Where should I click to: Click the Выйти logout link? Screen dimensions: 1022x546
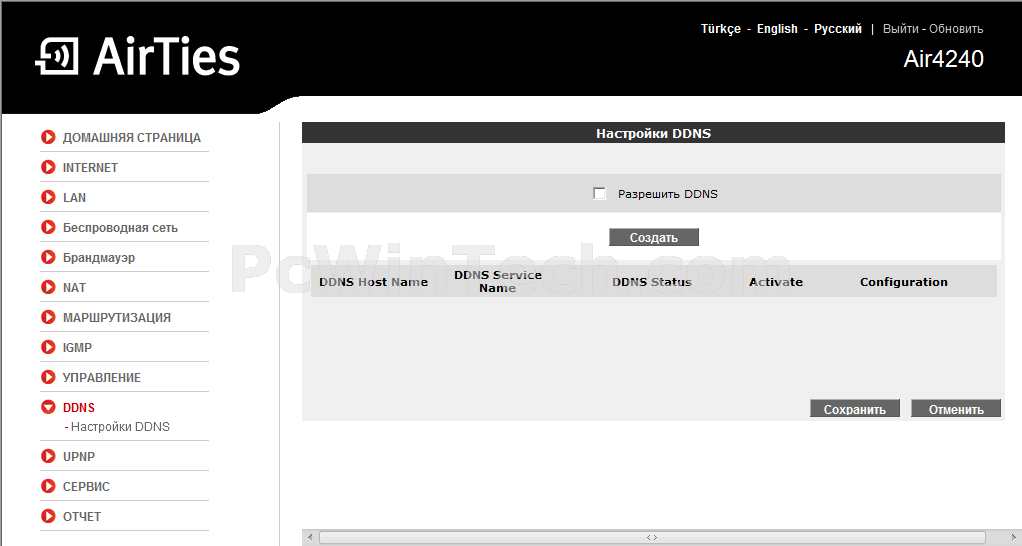click(x=901, y=29)
